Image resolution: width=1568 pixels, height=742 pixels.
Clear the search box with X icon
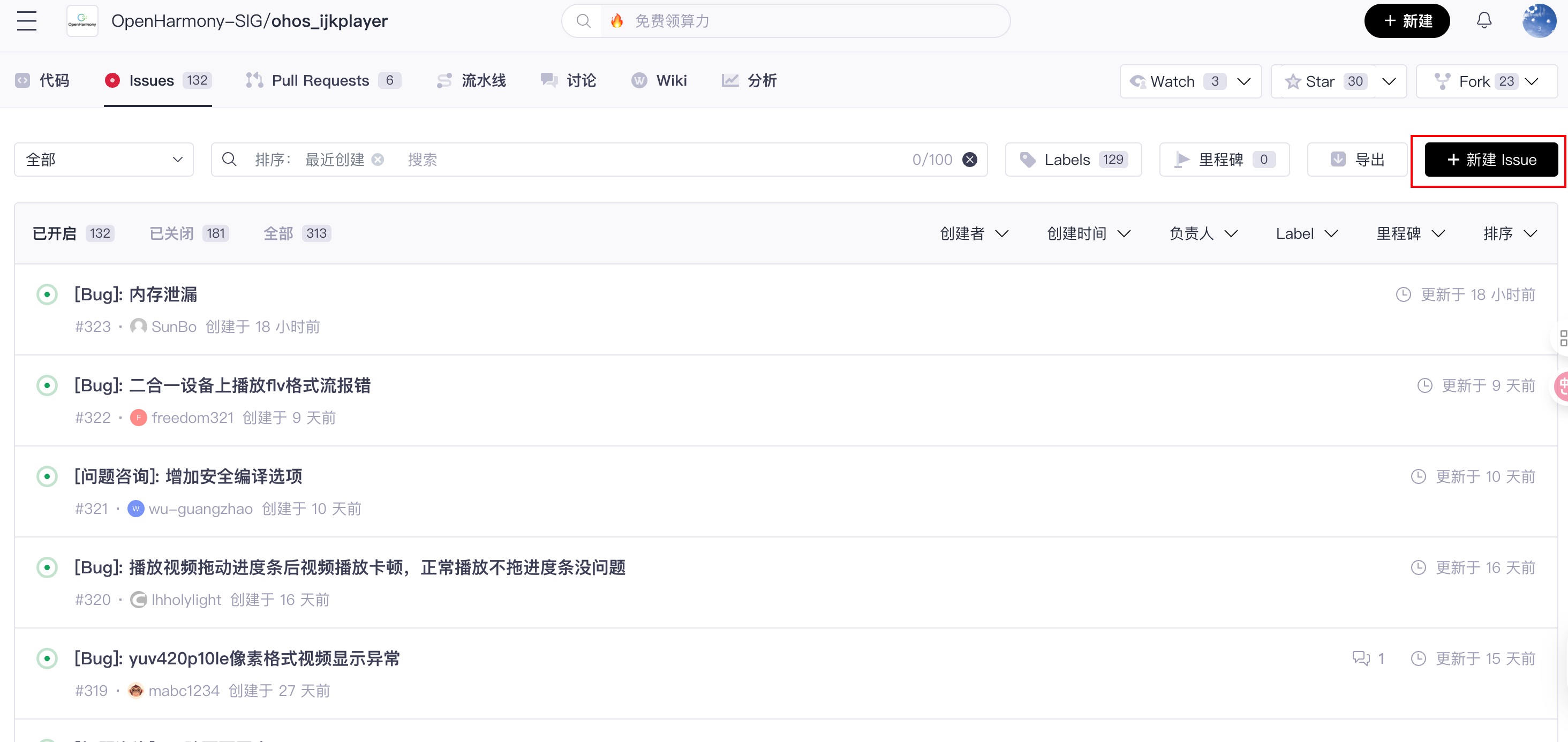tap(970, 160)
